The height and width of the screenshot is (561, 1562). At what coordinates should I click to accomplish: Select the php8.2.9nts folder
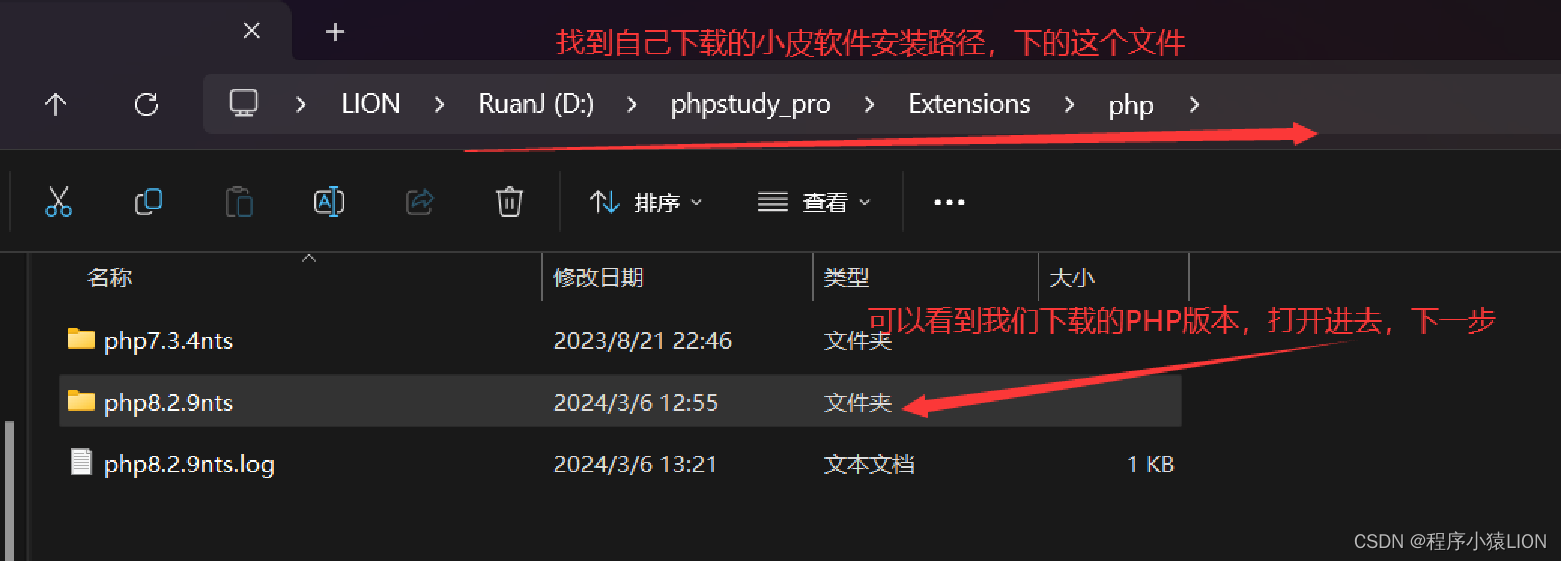pyautogui.click(x=620, y=402)
